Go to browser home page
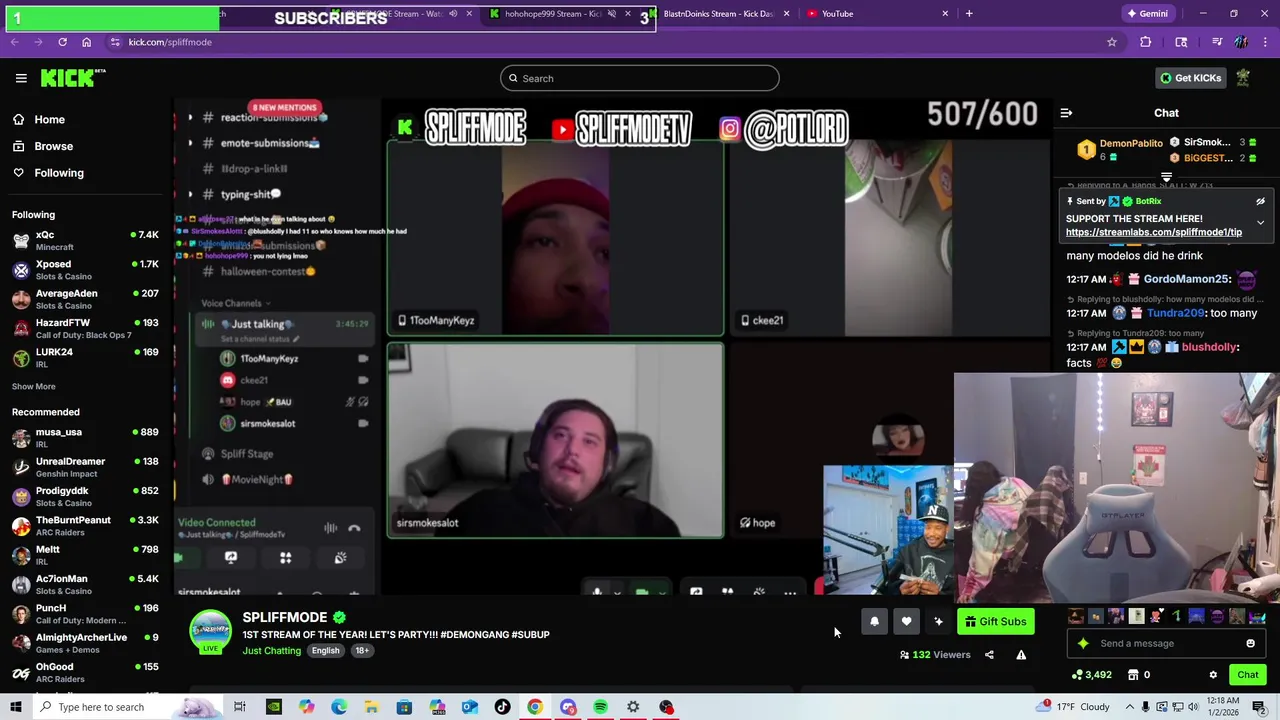Image resolution: width=1280 pixels, height=720 pixels. tap(86, 42)
